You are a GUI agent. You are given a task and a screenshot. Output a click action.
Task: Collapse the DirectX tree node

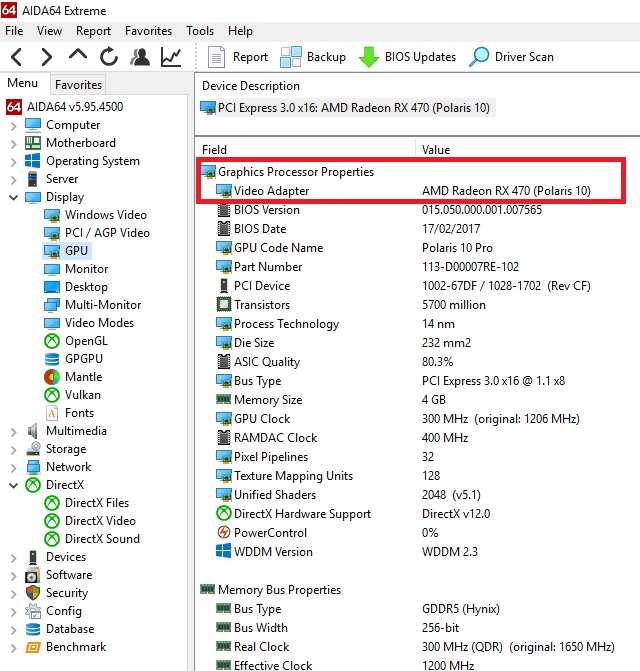point(14,485)
